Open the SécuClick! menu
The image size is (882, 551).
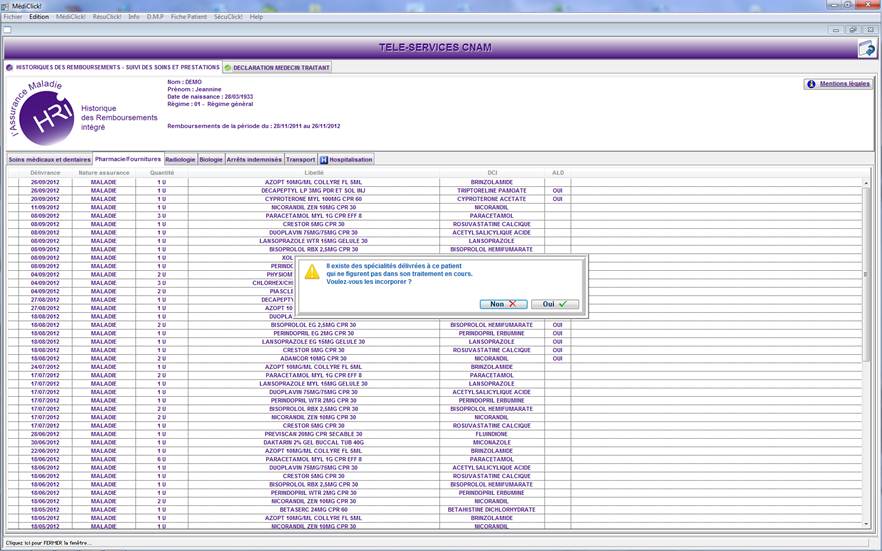[x=228, y=17]
